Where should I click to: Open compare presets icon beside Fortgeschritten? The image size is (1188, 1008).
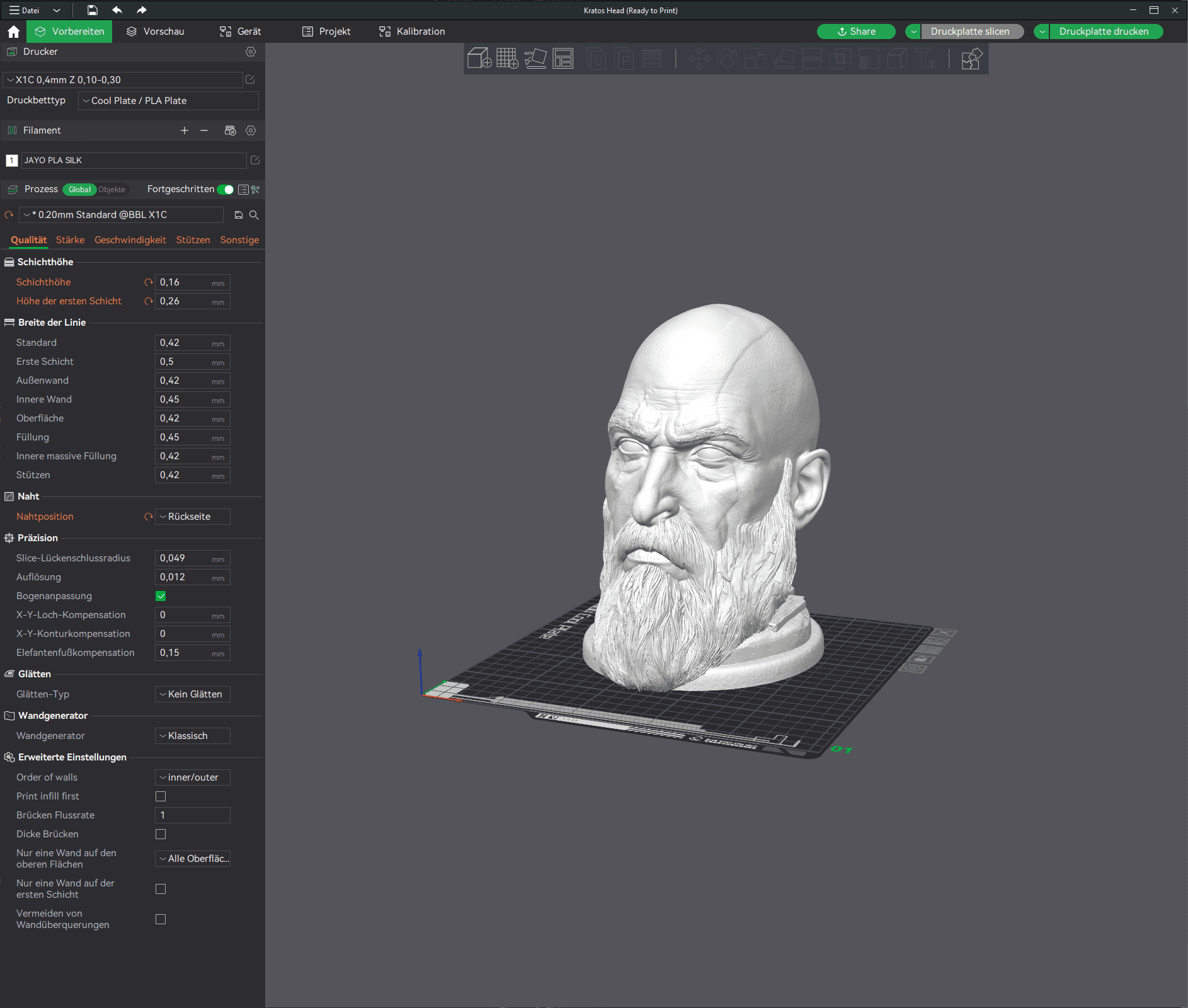click(255, 190)
